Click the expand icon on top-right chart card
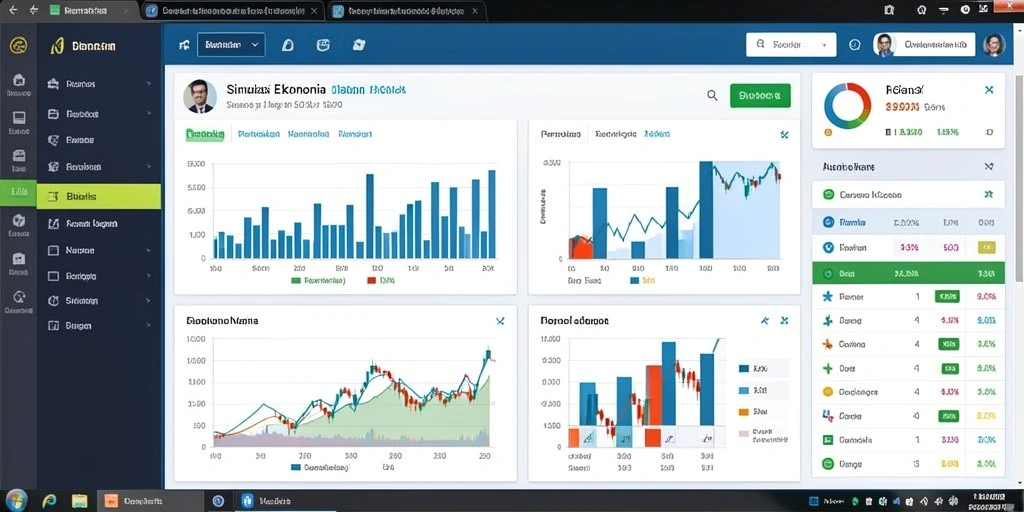Viewport: 1024px width, 512px height. click(784, 135)
